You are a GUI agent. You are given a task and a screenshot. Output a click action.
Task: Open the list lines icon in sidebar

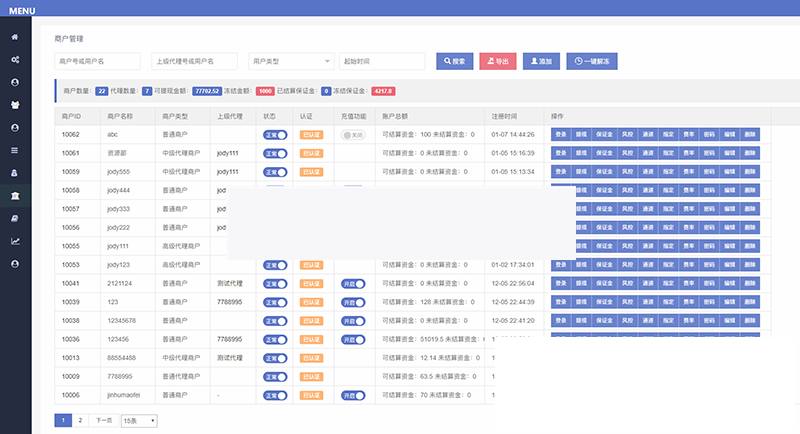pos(15,150)
